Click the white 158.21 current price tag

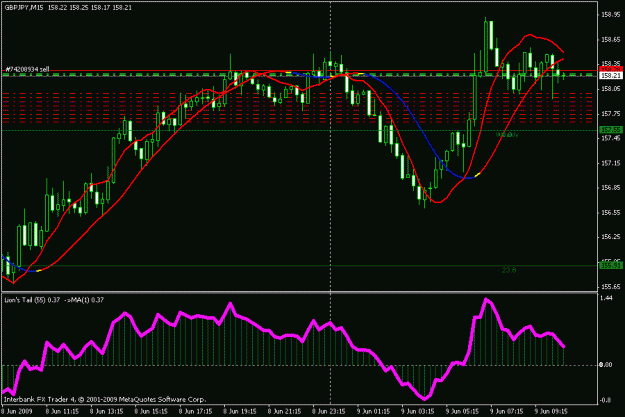611,75
